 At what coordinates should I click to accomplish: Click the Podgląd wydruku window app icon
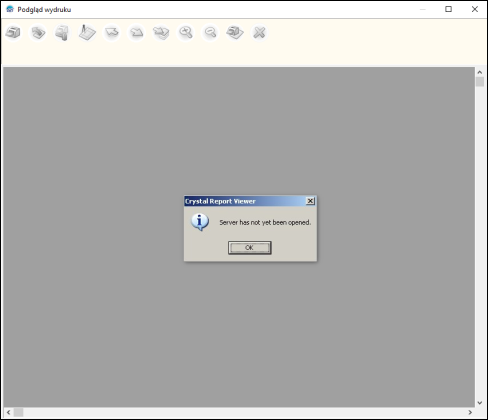10,9
